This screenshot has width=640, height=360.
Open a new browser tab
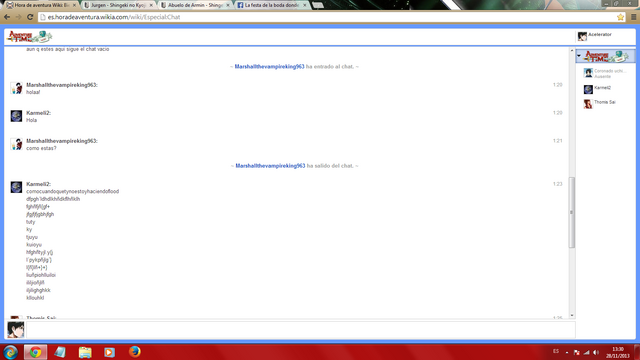pos(318,5)
